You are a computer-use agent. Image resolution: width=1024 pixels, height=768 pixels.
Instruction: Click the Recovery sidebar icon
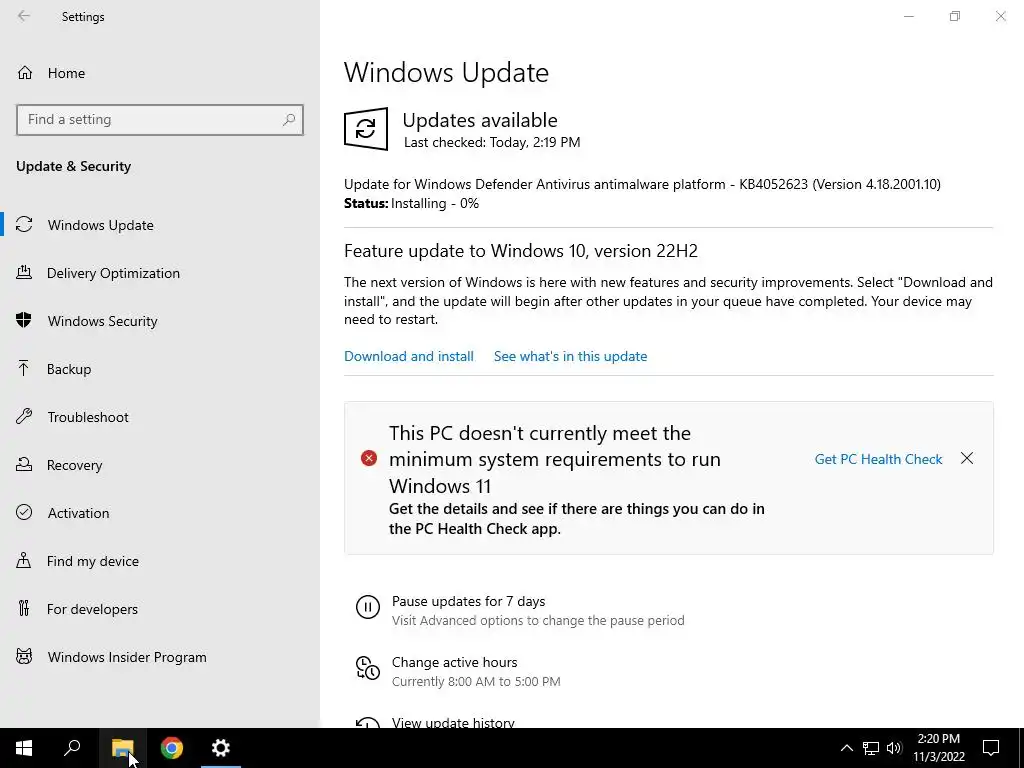[x=24, y=464]
